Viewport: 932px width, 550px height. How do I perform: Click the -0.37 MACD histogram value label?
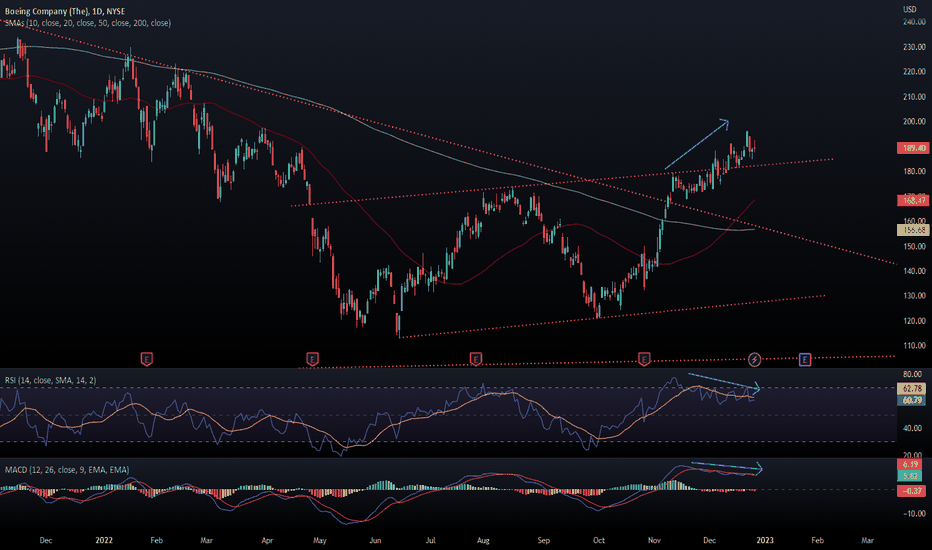[x=911, y=491]
